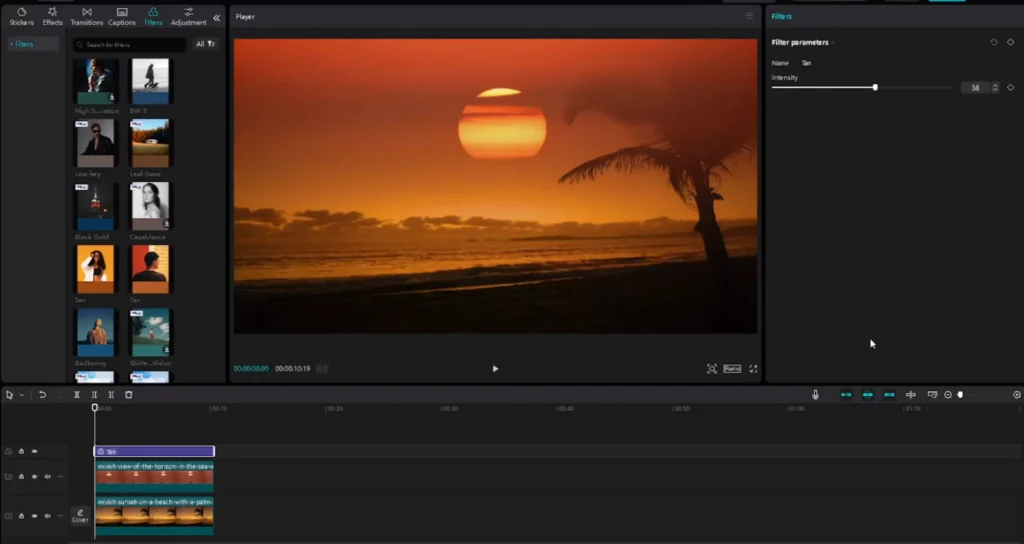This screenshot has width=1024, height=544.
Task: Open the Adjustment tab
Action: tap(189, 17)
